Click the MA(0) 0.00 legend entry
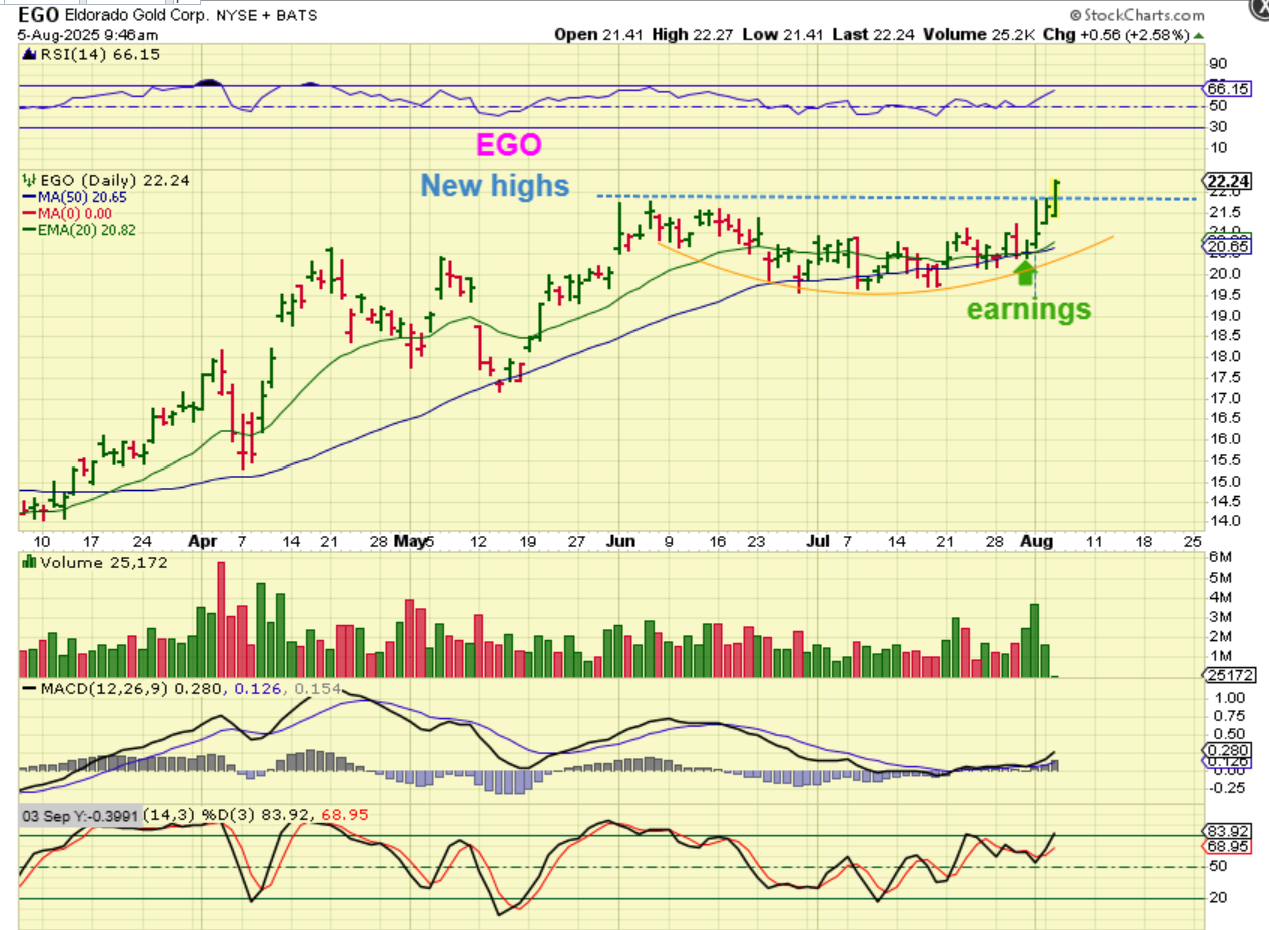1269x930 pixels. click(x=67, y=213)
